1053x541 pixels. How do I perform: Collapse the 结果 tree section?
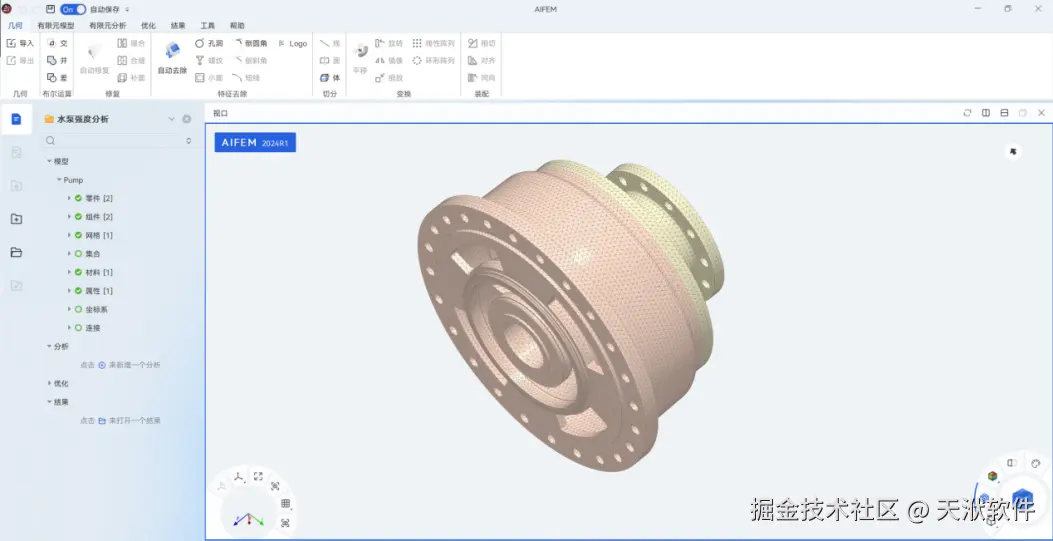(x=49, y=402)
